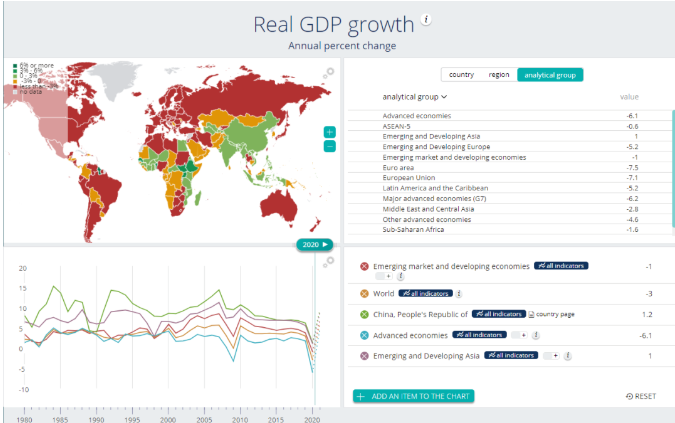Open the map settings gear
This screenshot has height=423, width=675.
pos(329,72)
